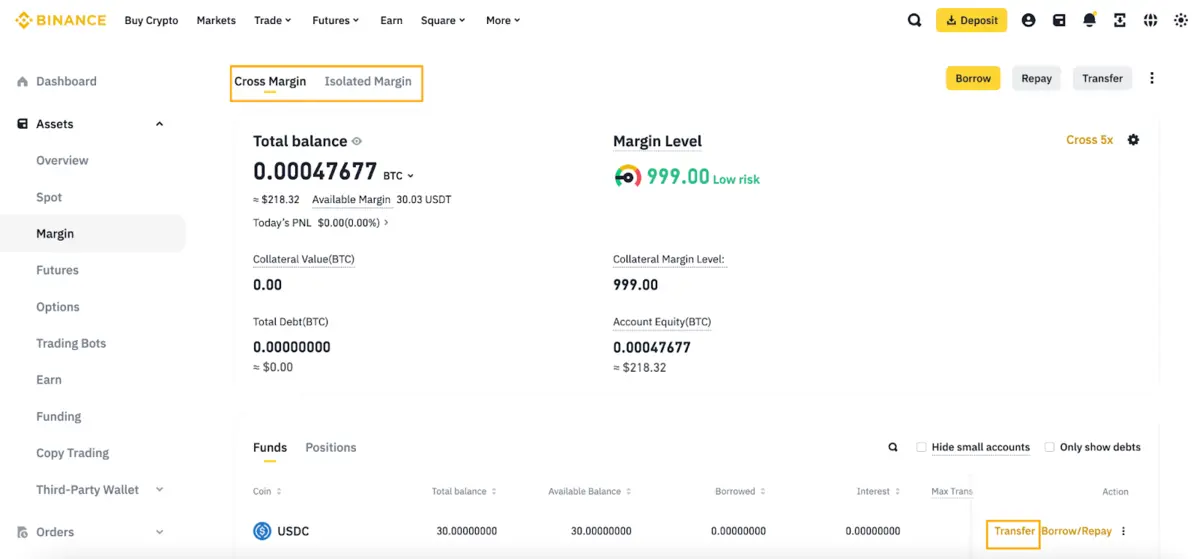This screenshot has width=1199, height=559.
Task: Switch to the Isolated Margin tab
Action: (367, 81)
